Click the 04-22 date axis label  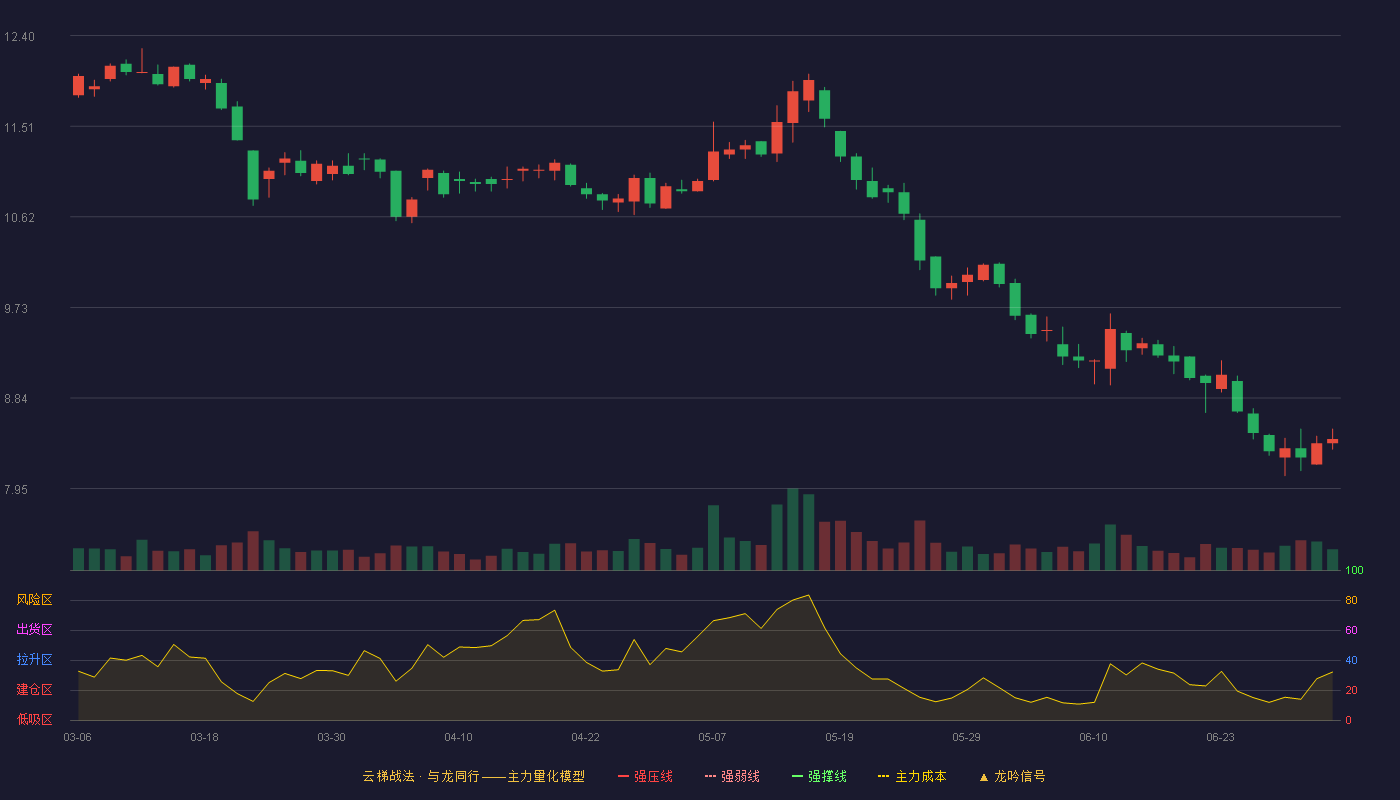[585, 737]
